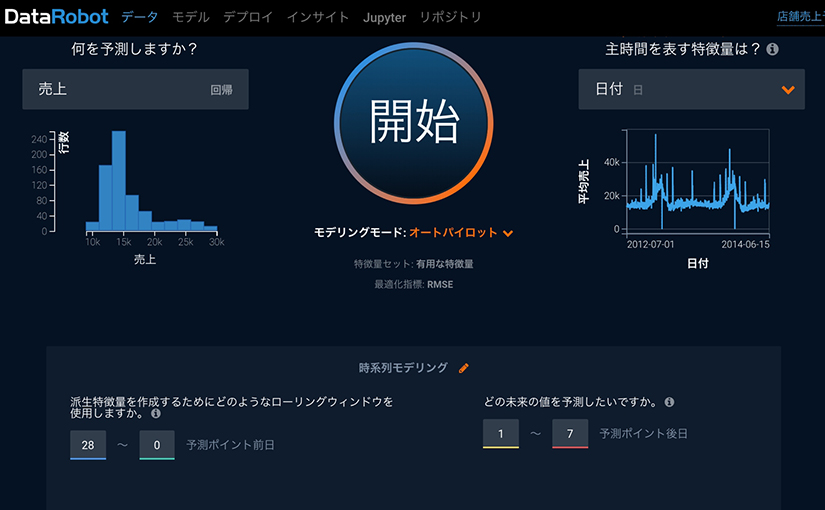The width and height of the screenshot is (825, 510).
Task: Click the rolling window start field 28
Action: (x=88, y=445)
